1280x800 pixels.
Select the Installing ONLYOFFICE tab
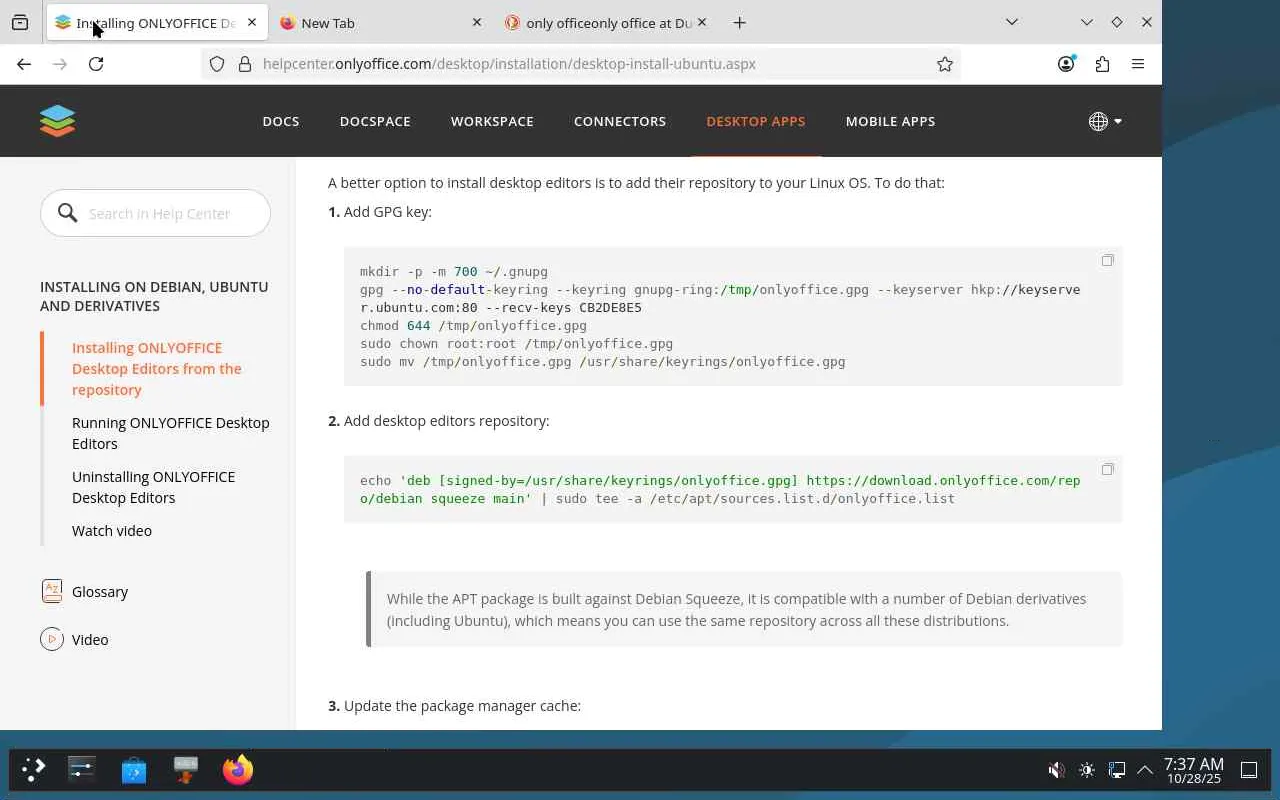[157, 22]
